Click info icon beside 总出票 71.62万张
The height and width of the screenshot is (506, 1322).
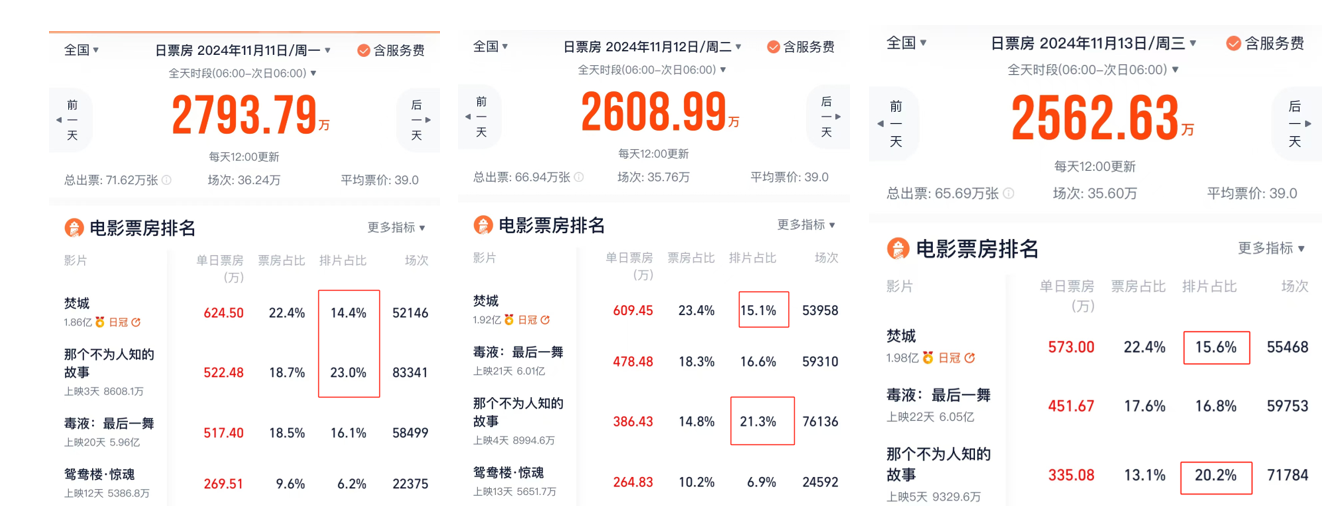[167, 181]
